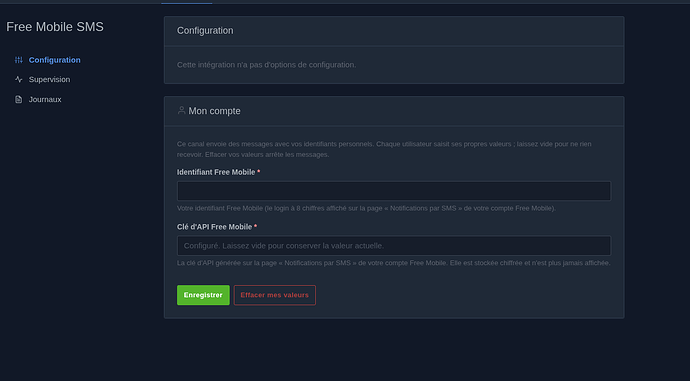Viewport: 690px width, 381px height.
Task: Click help text starting 'Votre identifiant Free Mobile'
Action: click(366, 208)
